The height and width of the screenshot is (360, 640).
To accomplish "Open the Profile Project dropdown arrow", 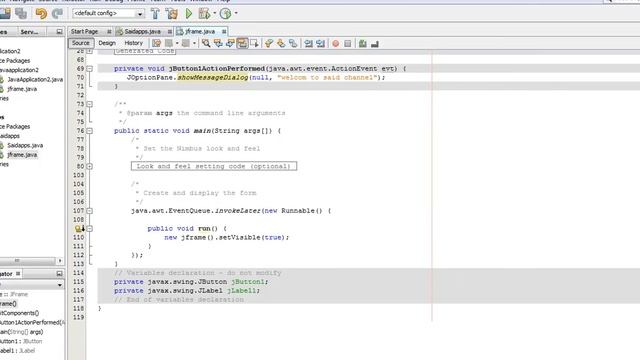I will 236,13.
